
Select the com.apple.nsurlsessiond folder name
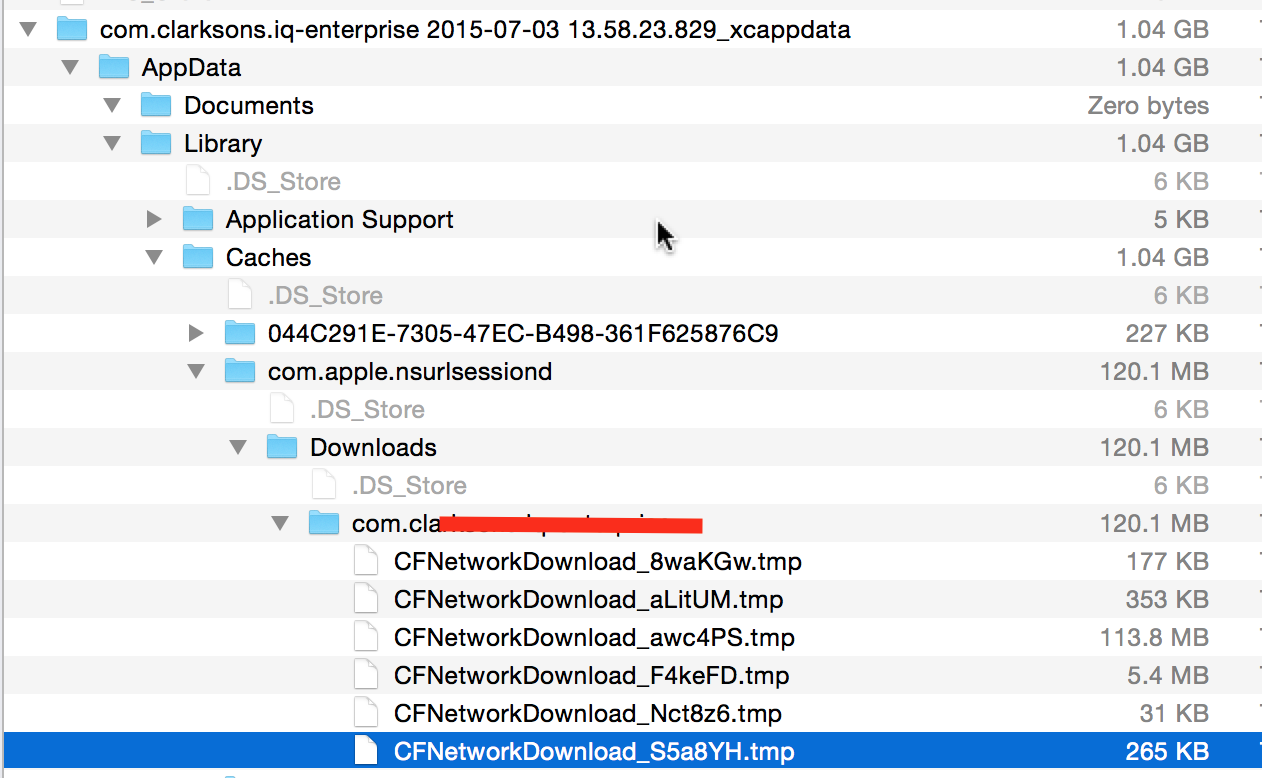click(x=410, y=372)
